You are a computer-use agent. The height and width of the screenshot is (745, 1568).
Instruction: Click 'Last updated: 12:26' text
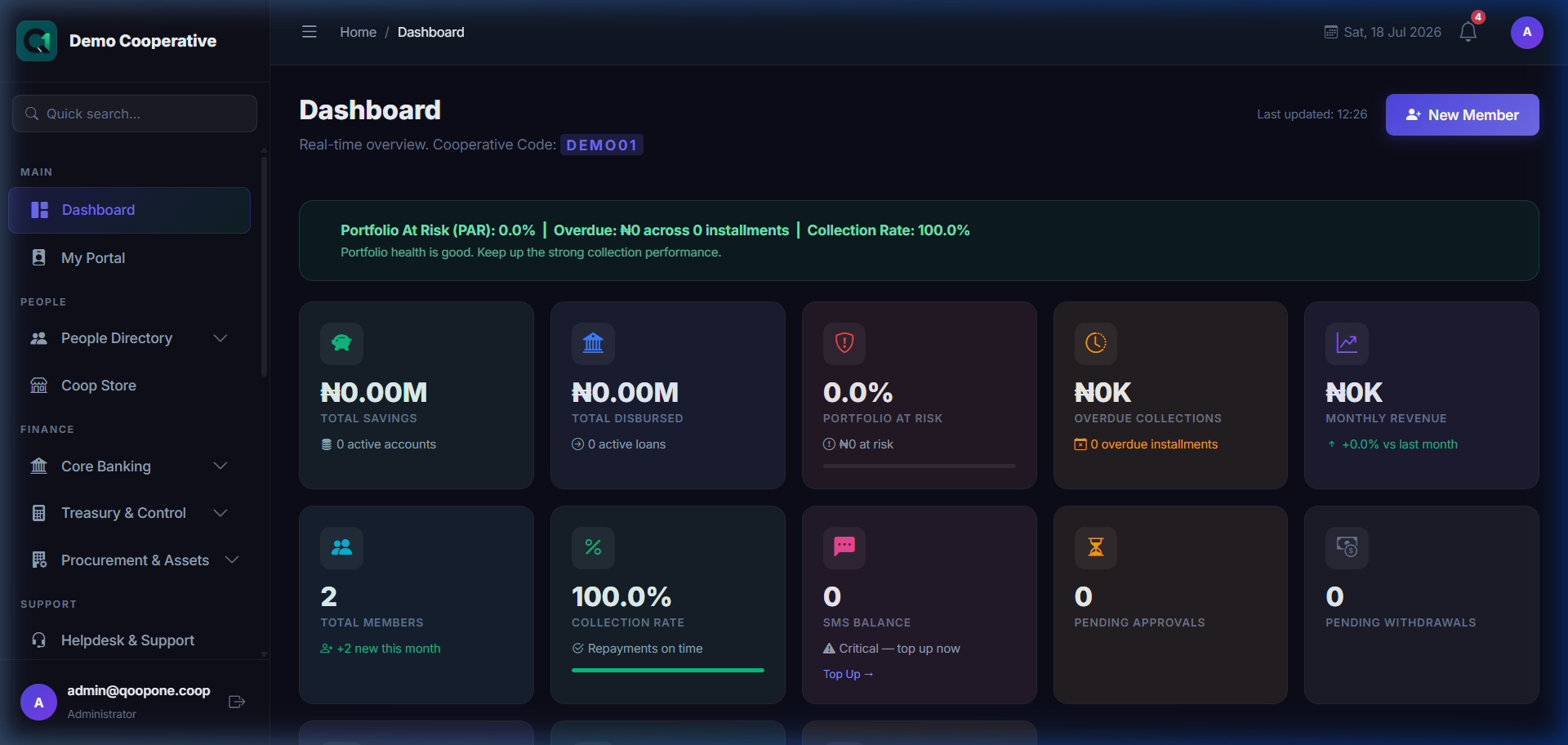1312,114
